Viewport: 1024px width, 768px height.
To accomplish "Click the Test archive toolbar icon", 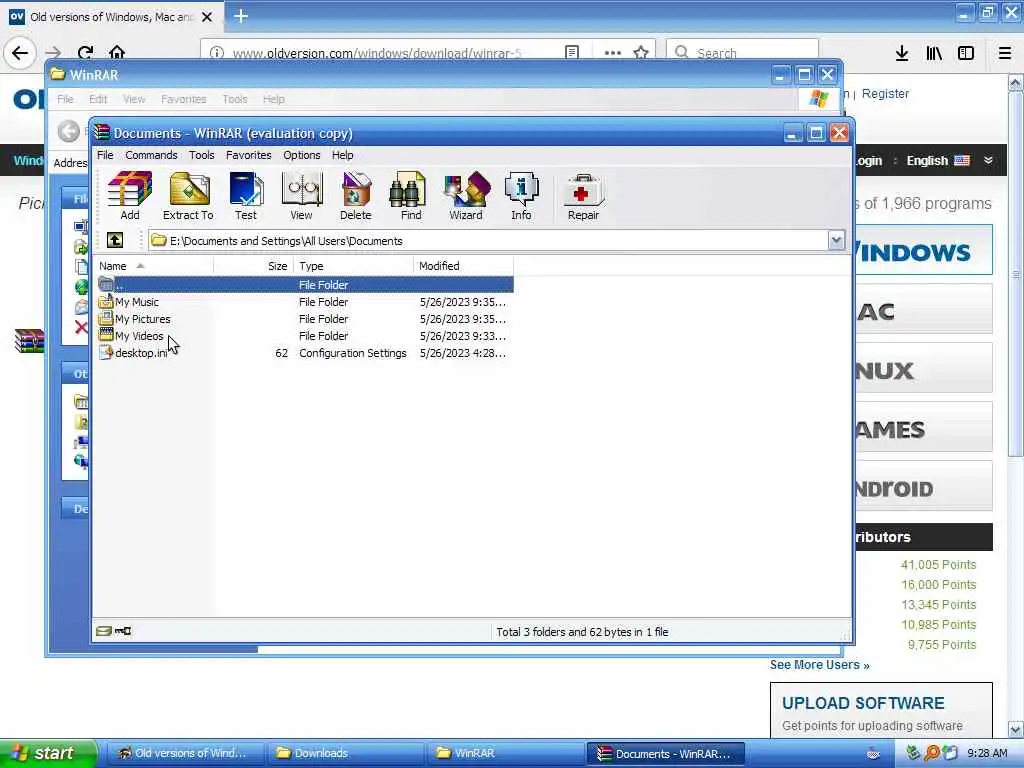I will pos(246,195).
